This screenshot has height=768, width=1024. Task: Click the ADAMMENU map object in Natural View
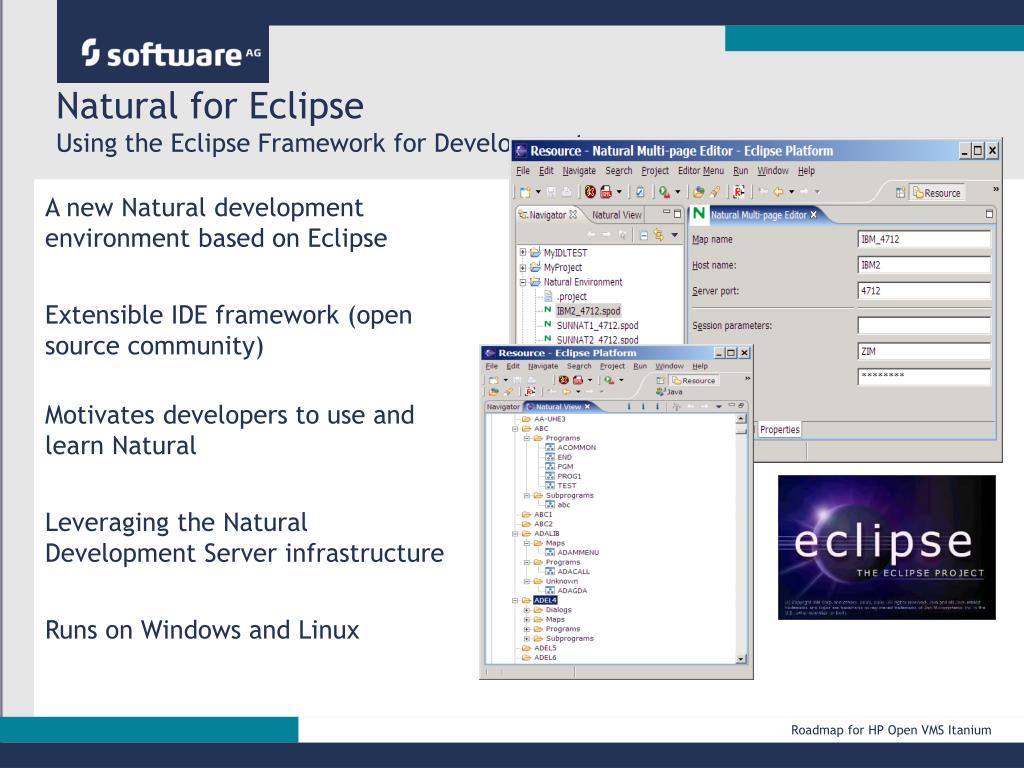point(572,552)
